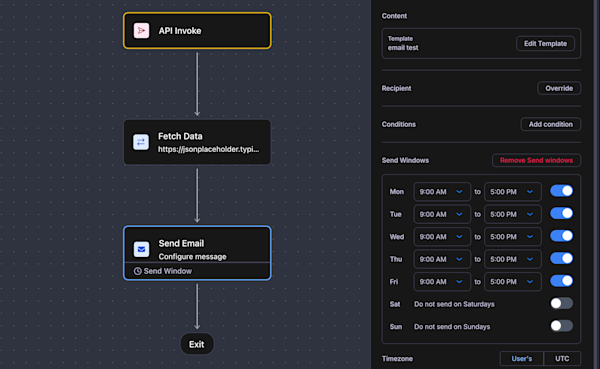Click 'Do not send on Saturdays' text
The height and width of the screenshot is (369, 600).
[x=454, y=304]
